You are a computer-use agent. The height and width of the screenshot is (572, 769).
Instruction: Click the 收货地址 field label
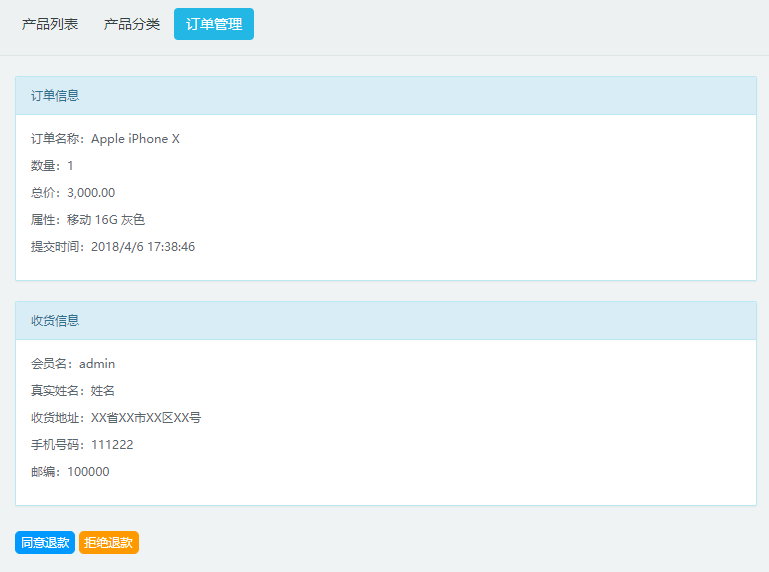[x=58, y=418]
